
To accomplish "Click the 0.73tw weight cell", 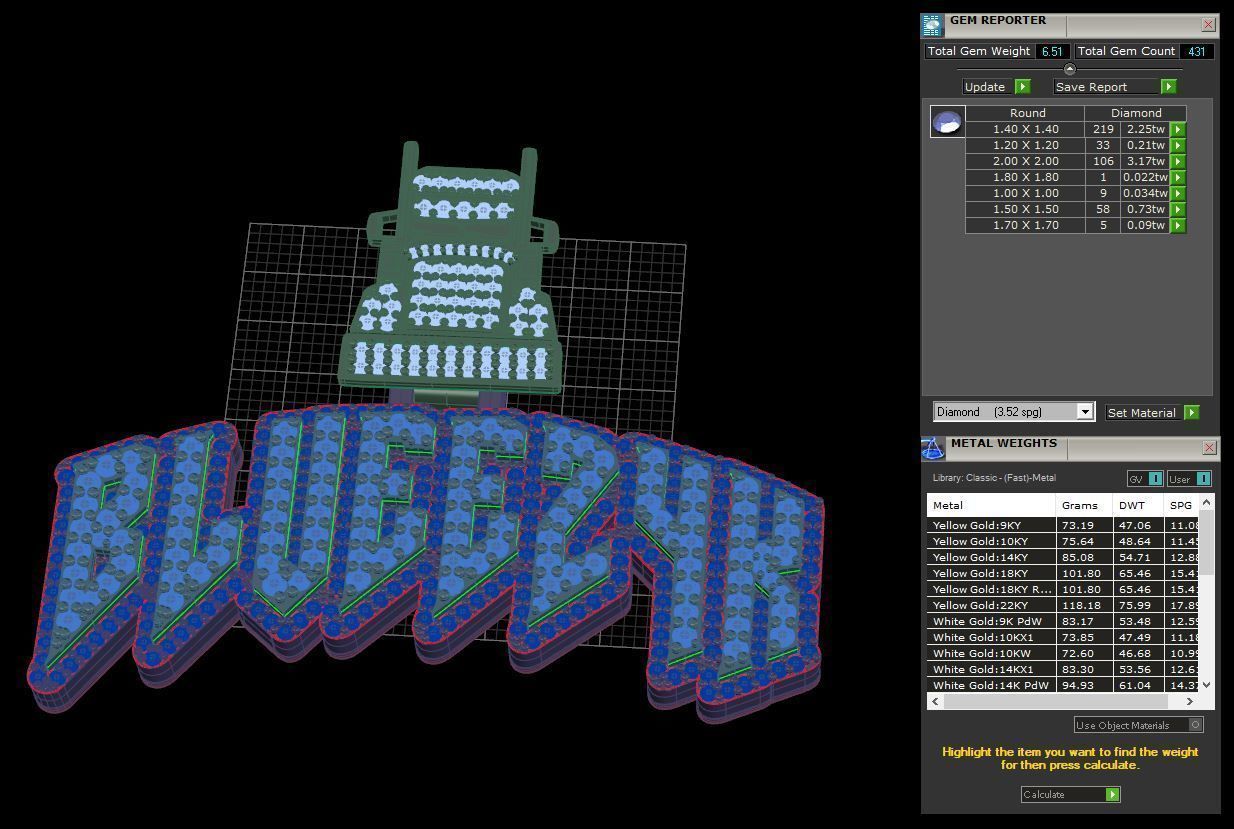I will click(x=1145, y=209).
